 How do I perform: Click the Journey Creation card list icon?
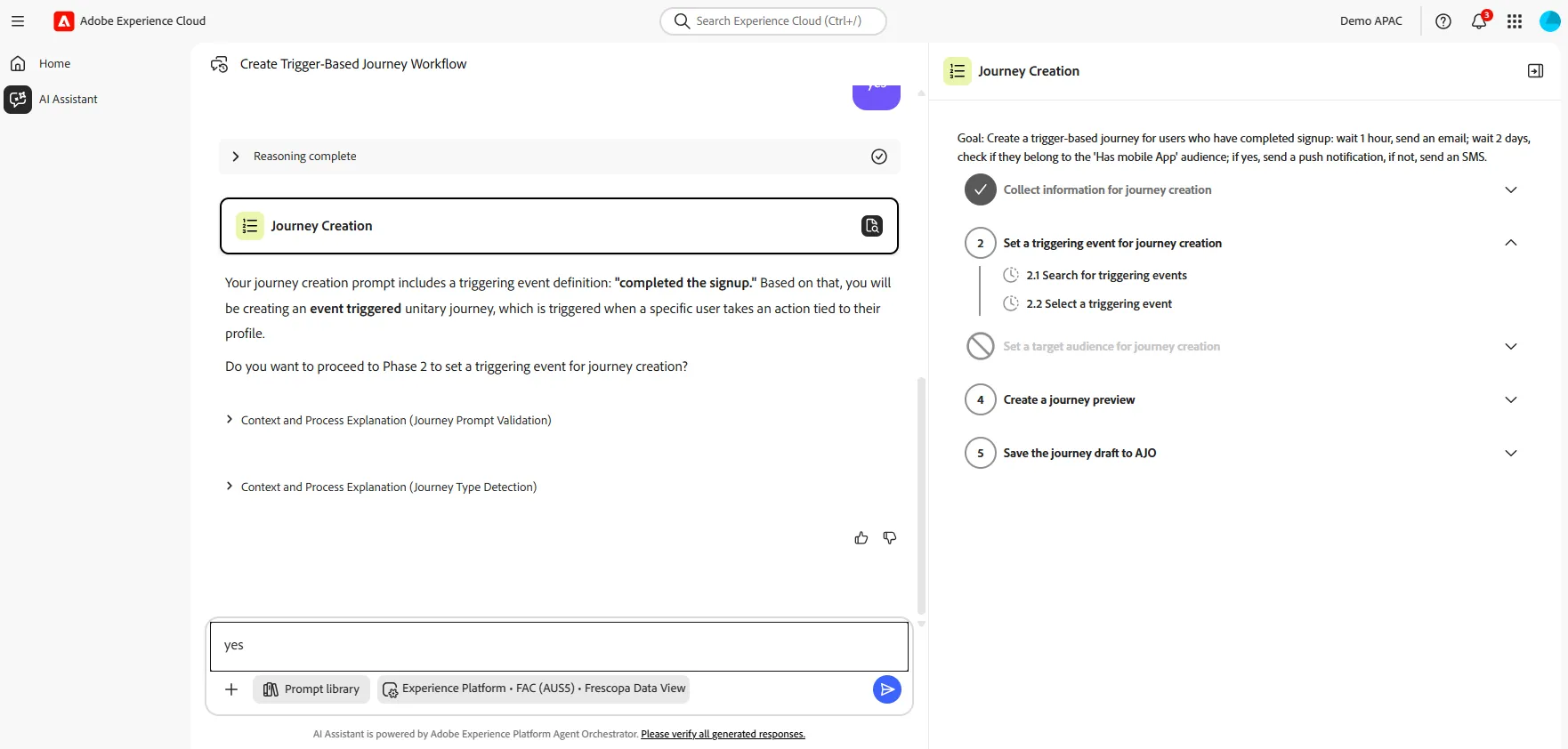click(250, 226)
